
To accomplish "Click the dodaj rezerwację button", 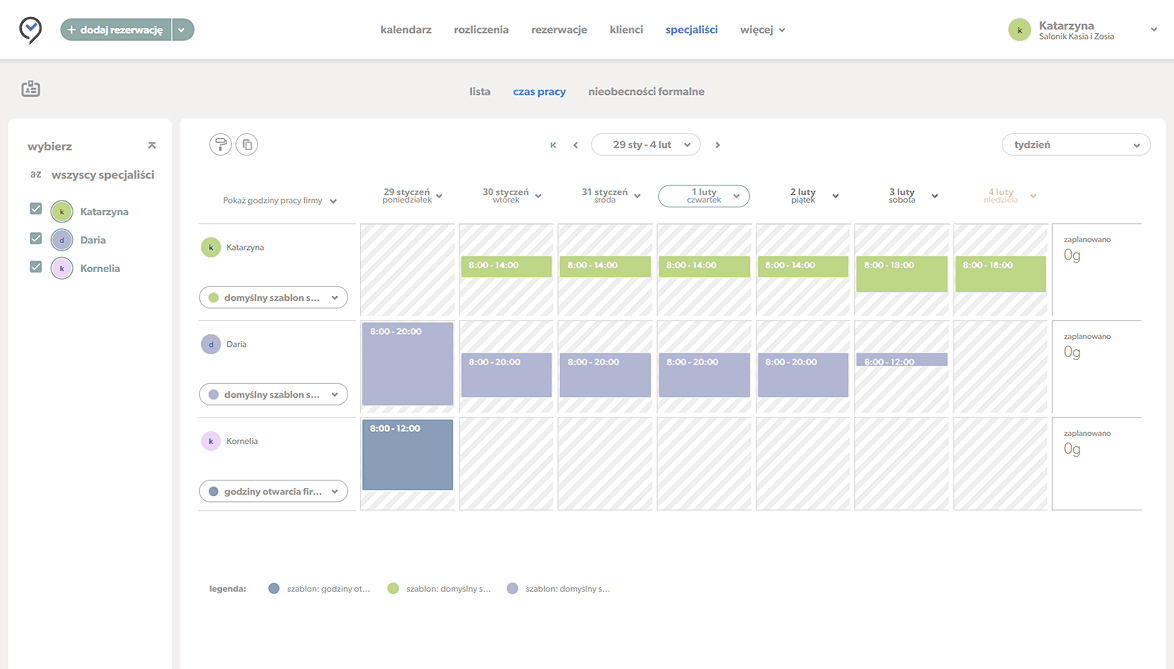I will [116, 30].
